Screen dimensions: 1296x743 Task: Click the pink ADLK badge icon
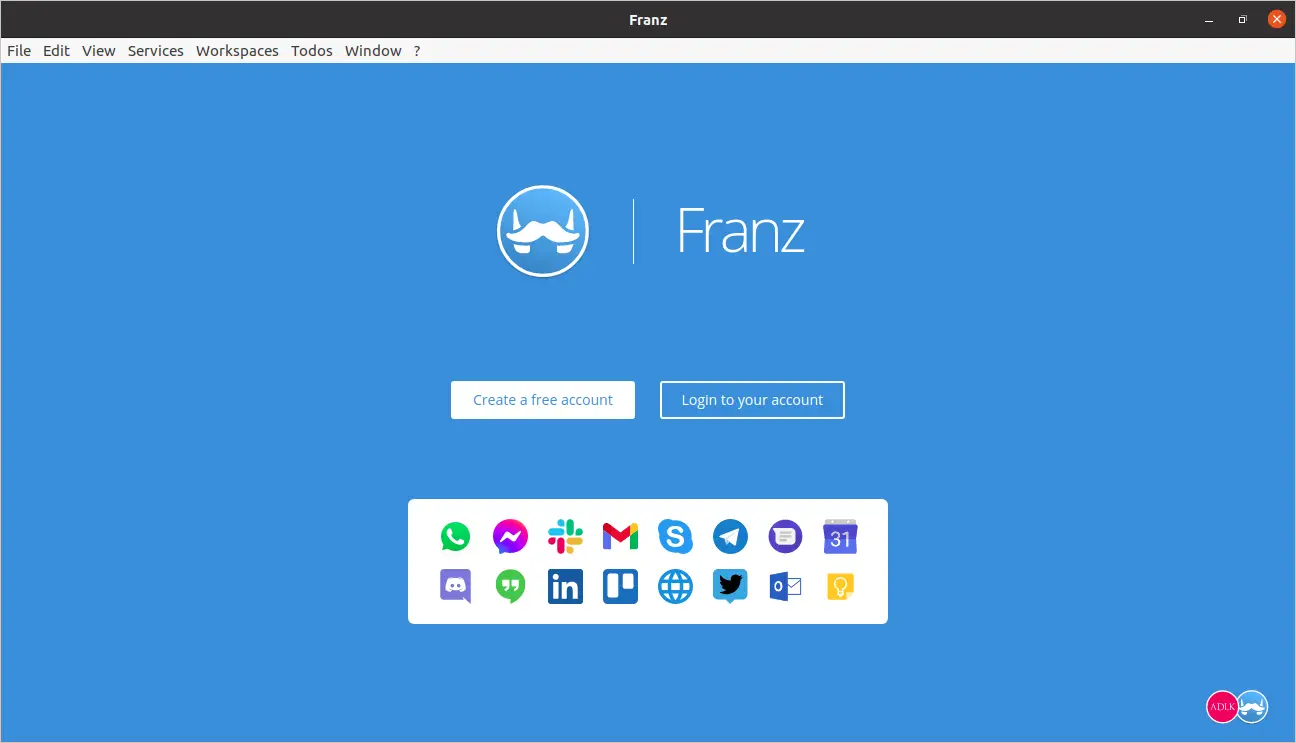point(1222,707)
